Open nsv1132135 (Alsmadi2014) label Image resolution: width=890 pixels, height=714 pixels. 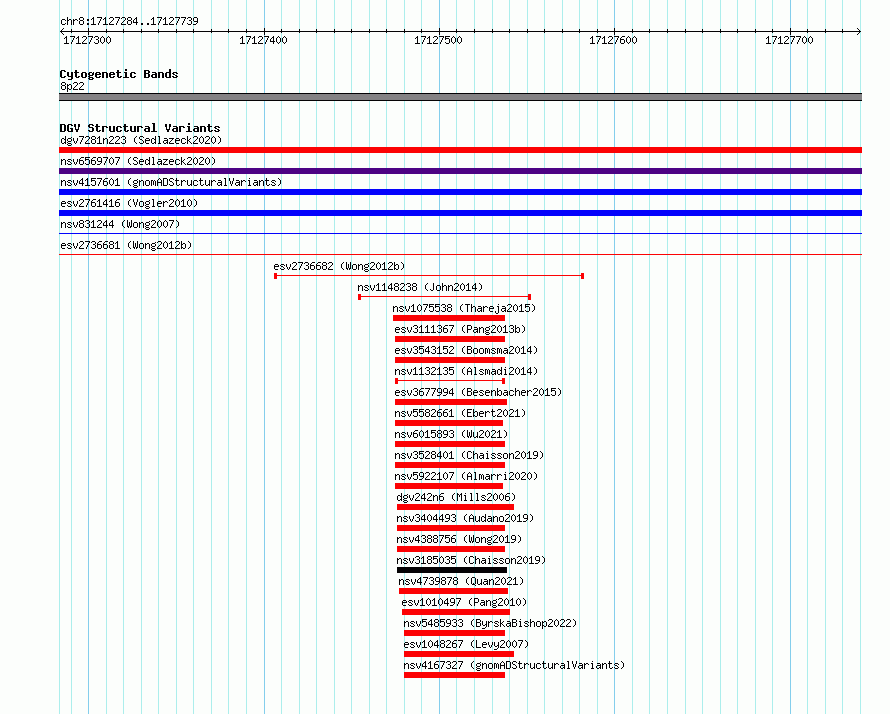[466, 371]
